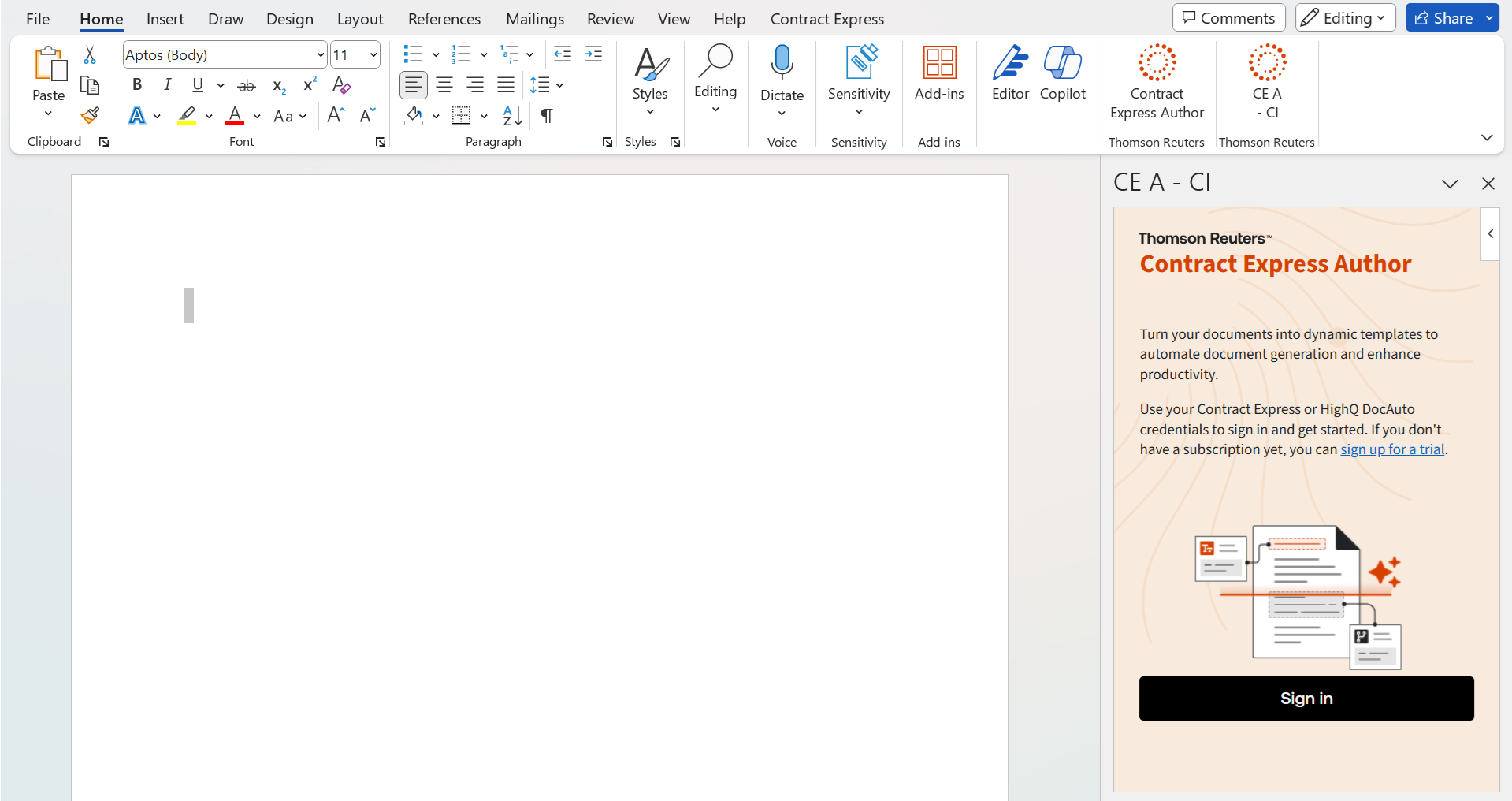
Task: Collapse the CE A - CI task pane
Action: tap(1450, 183)
